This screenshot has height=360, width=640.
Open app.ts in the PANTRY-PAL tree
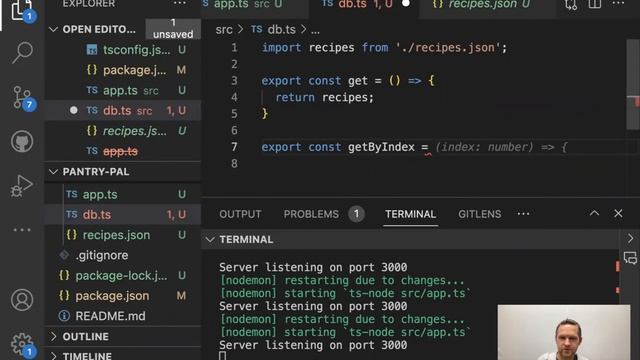coord(122,194)
